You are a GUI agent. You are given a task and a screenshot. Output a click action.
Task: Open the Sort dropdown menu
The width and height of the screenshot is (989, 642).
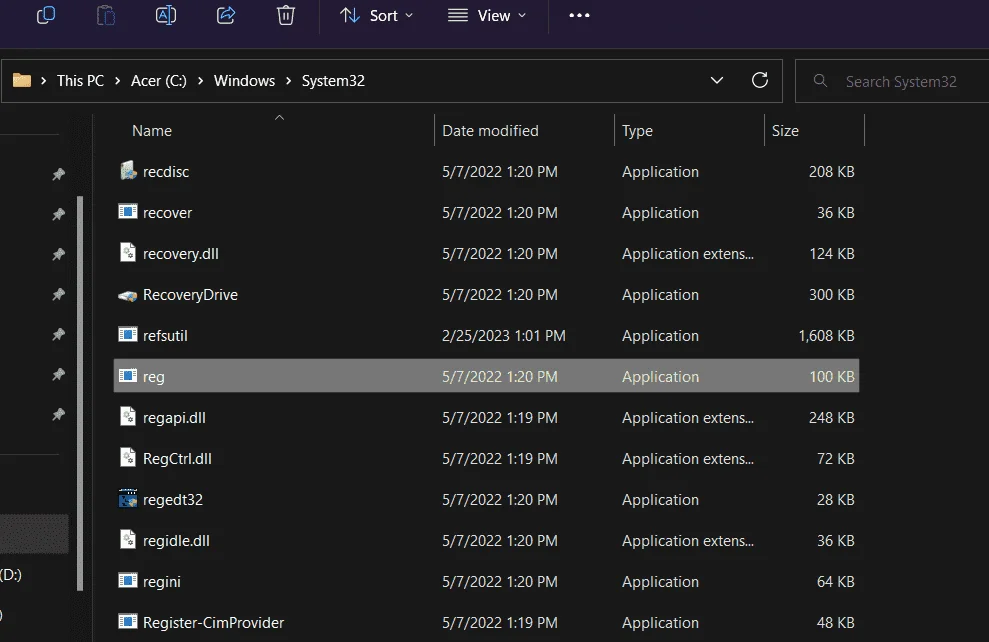[377, 15]
